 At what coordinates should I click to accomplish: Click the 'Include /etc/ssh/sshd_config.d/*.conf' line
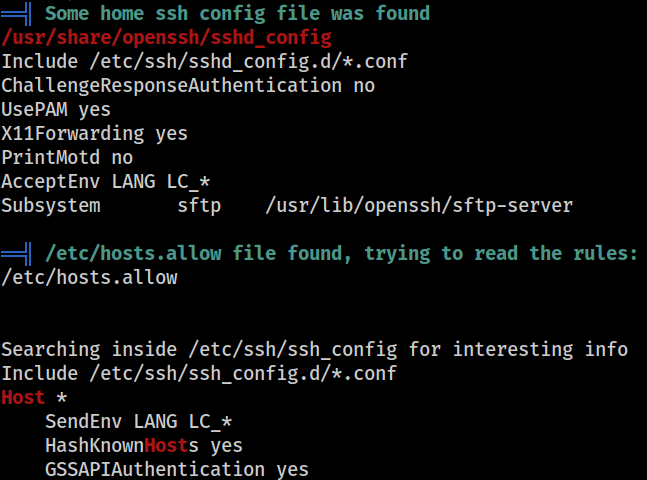point(205,62)
